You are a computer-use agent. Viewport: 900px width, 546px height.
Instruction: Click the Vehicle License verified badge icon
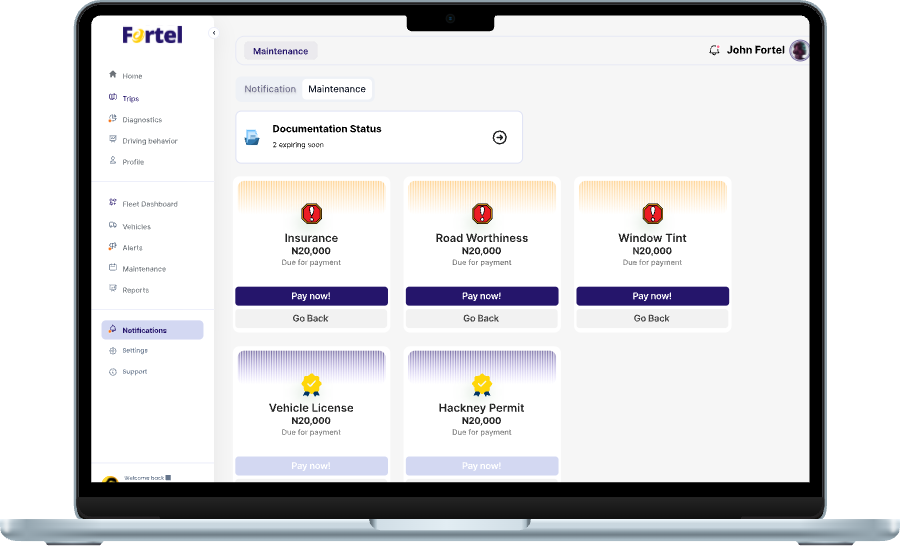click(x=312, y=385)
